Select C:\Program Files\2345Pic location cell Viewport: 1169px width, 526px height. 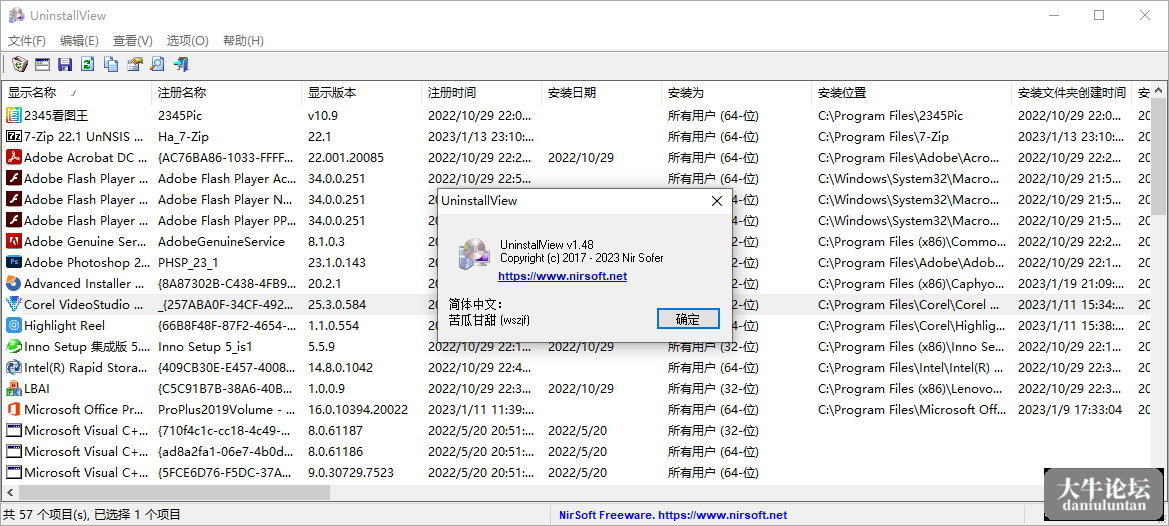click(x=891, y=115)
